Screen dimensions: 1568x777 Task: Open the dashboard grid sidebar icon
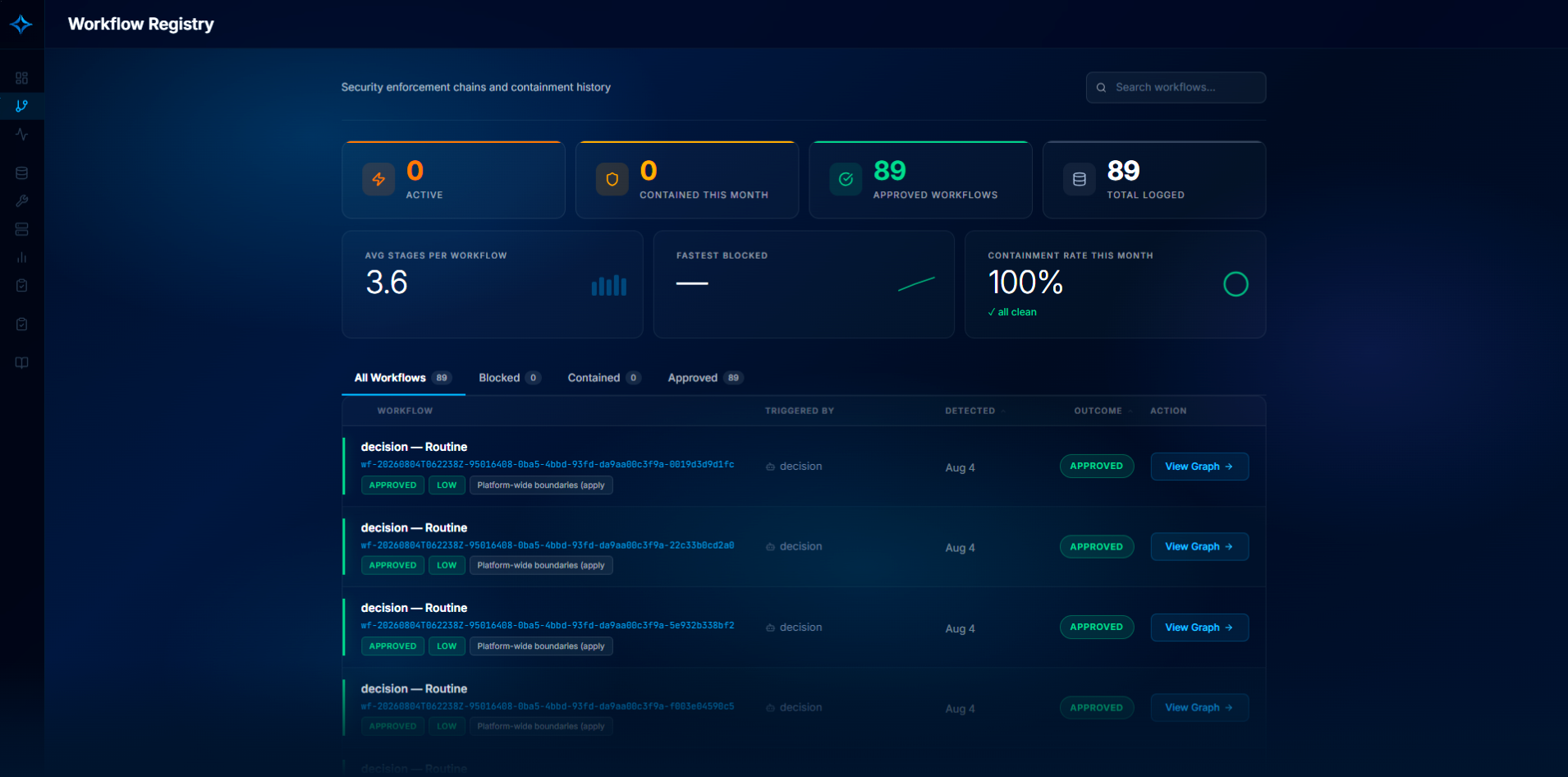point(22,78)
